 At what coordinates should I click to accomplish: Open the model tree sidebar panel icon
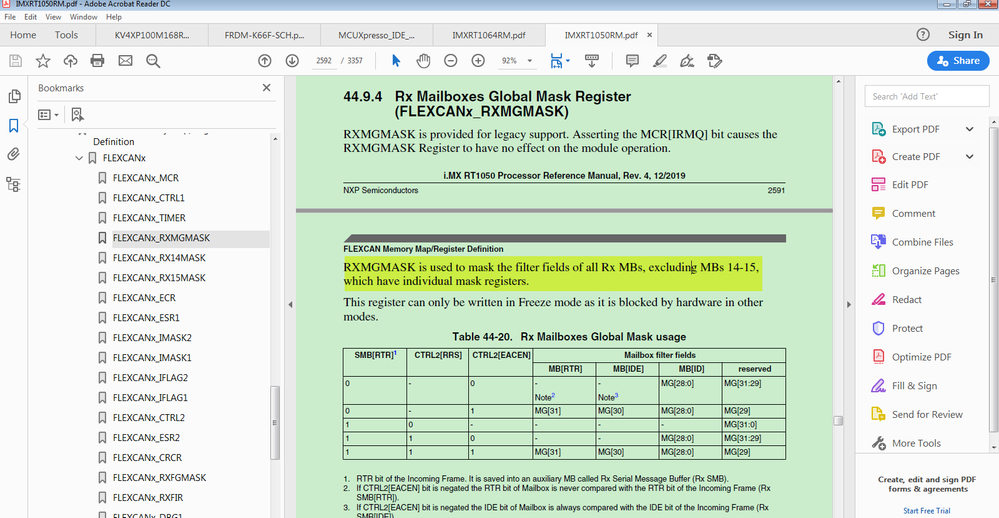tap(13, 185)
